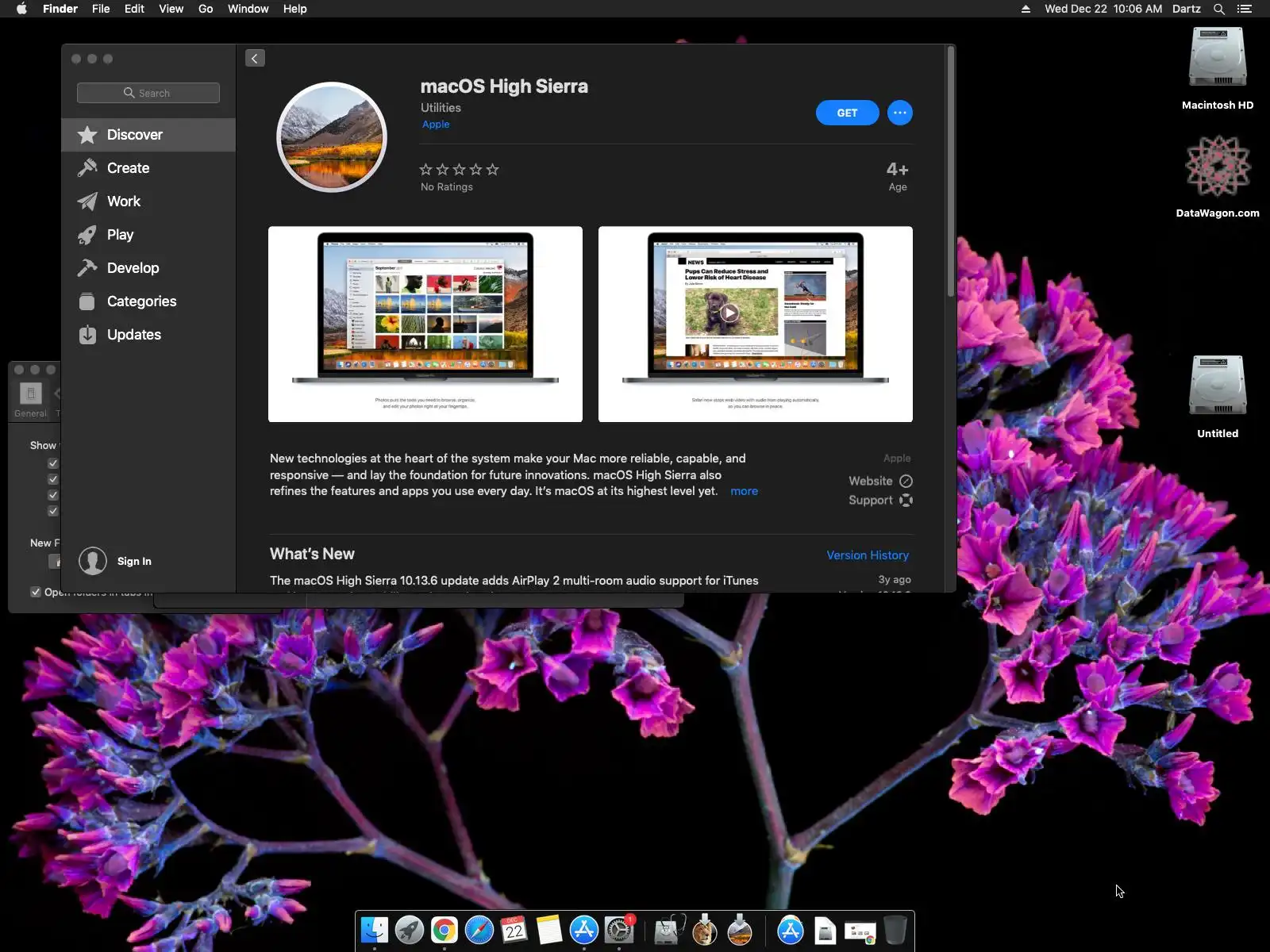1270x952 pixels.
Task: Click the GET button for macOS High Sierra
Action: (847, 113)
